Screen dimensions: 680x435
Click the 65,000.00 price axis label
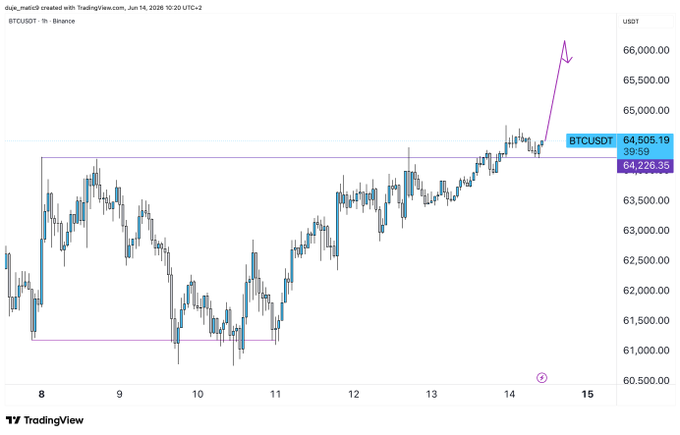point(646,110)
